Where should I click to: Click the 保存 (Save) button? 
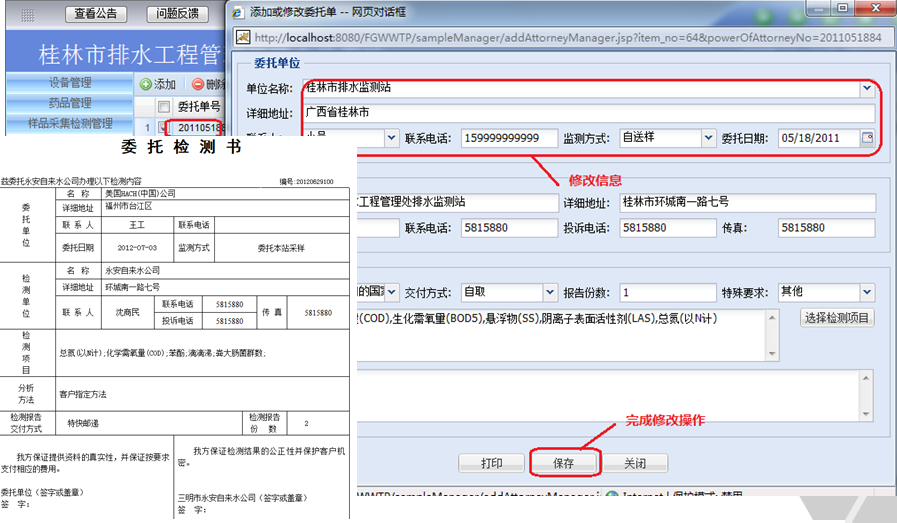(x=564, y=463)
